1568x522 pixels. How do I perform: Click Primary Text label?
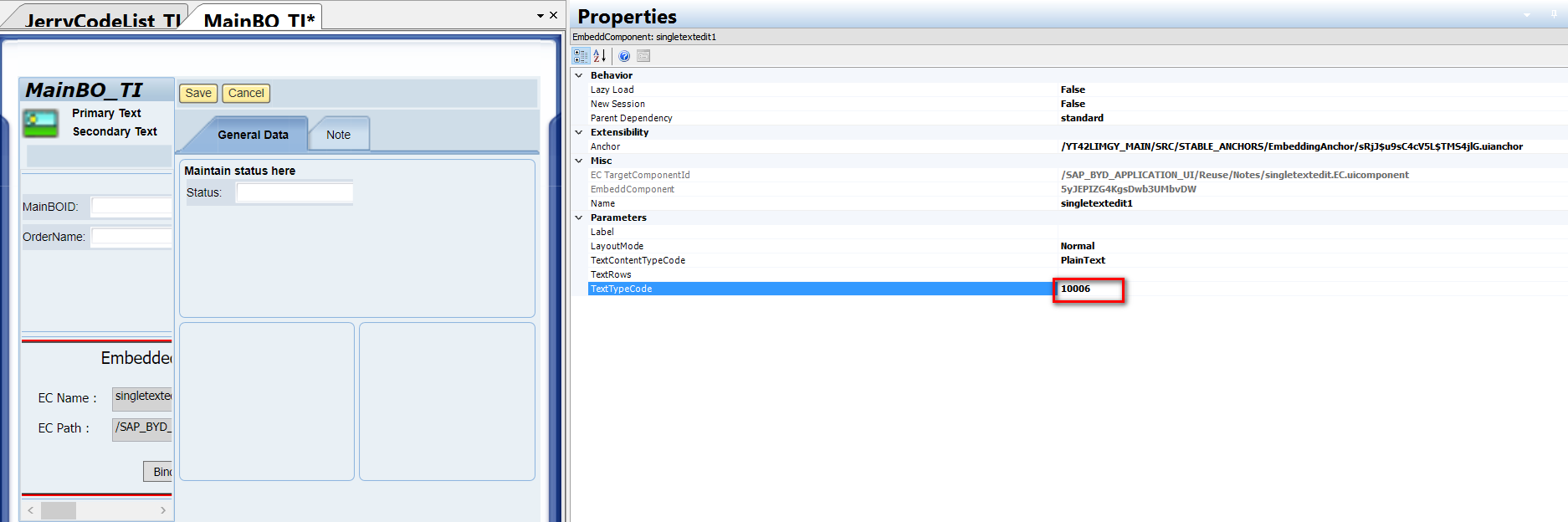tap(106, 113)
